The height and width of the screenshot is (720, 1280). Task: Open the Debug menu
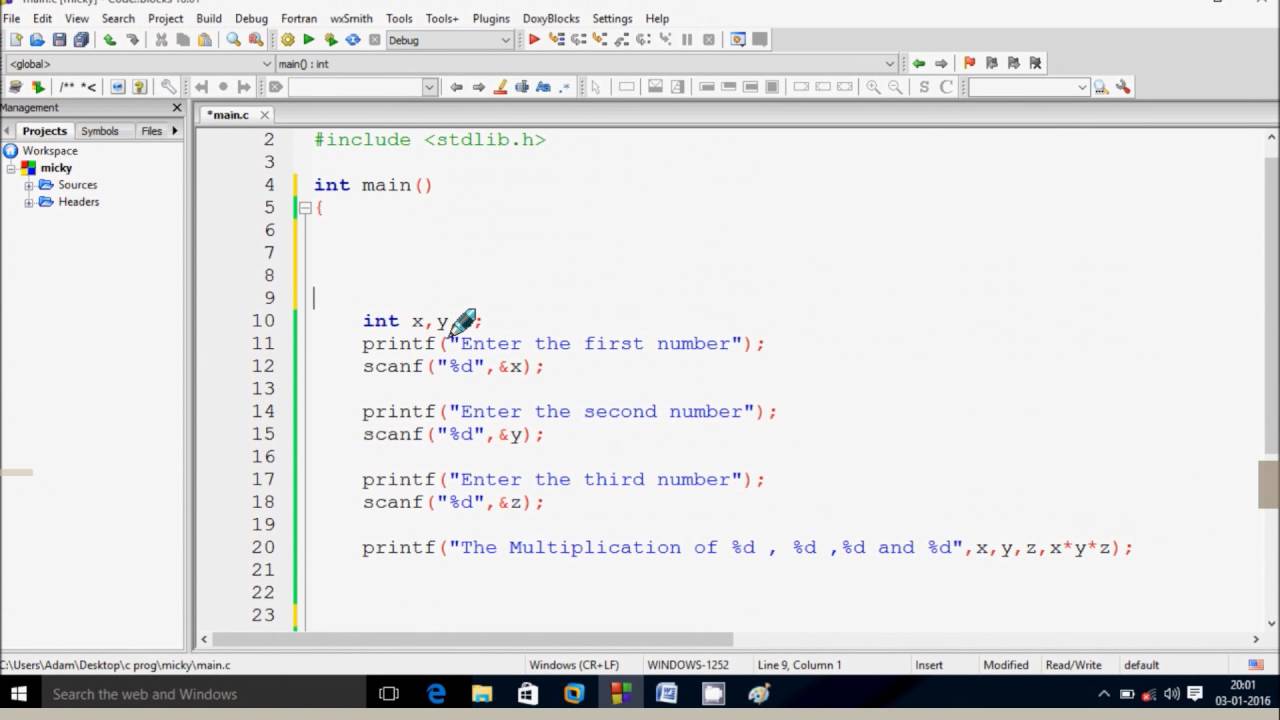coord(251,18)
